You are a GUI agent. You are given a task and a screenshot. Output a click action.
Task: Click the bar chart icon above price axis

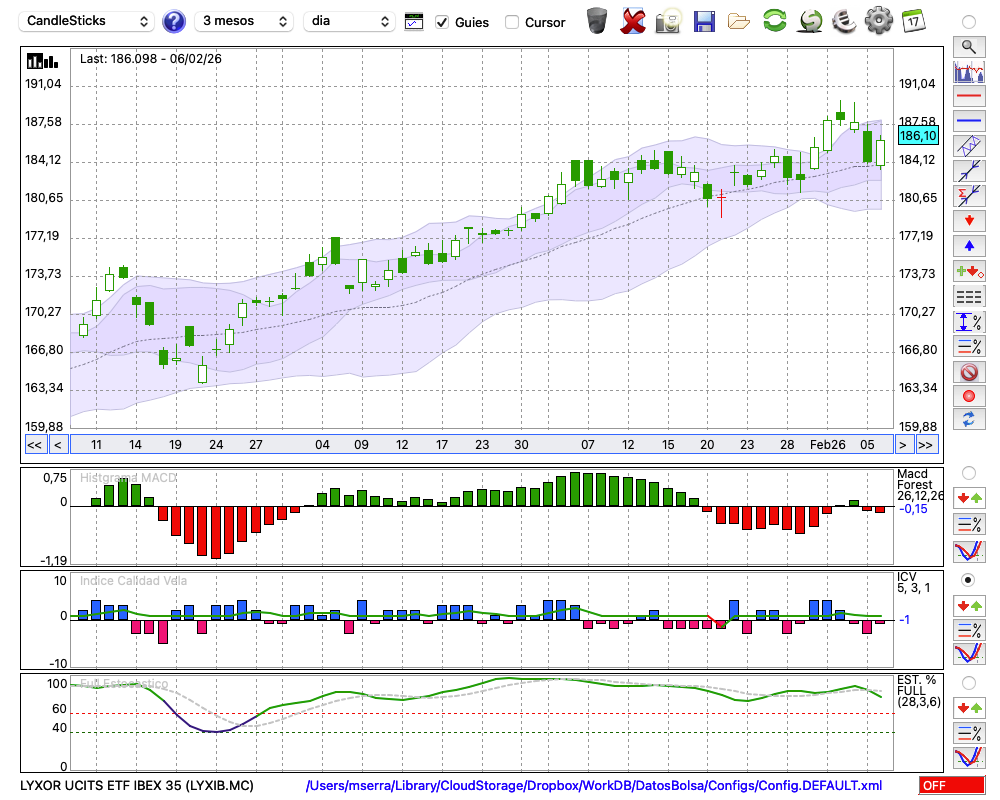[42, 61]
